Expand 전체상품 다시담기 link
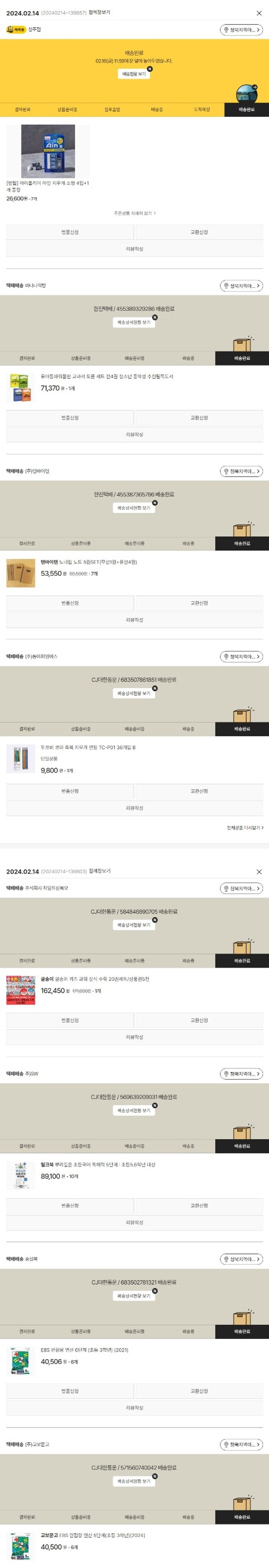269x1568 pixels. click(x=245, y=827)
